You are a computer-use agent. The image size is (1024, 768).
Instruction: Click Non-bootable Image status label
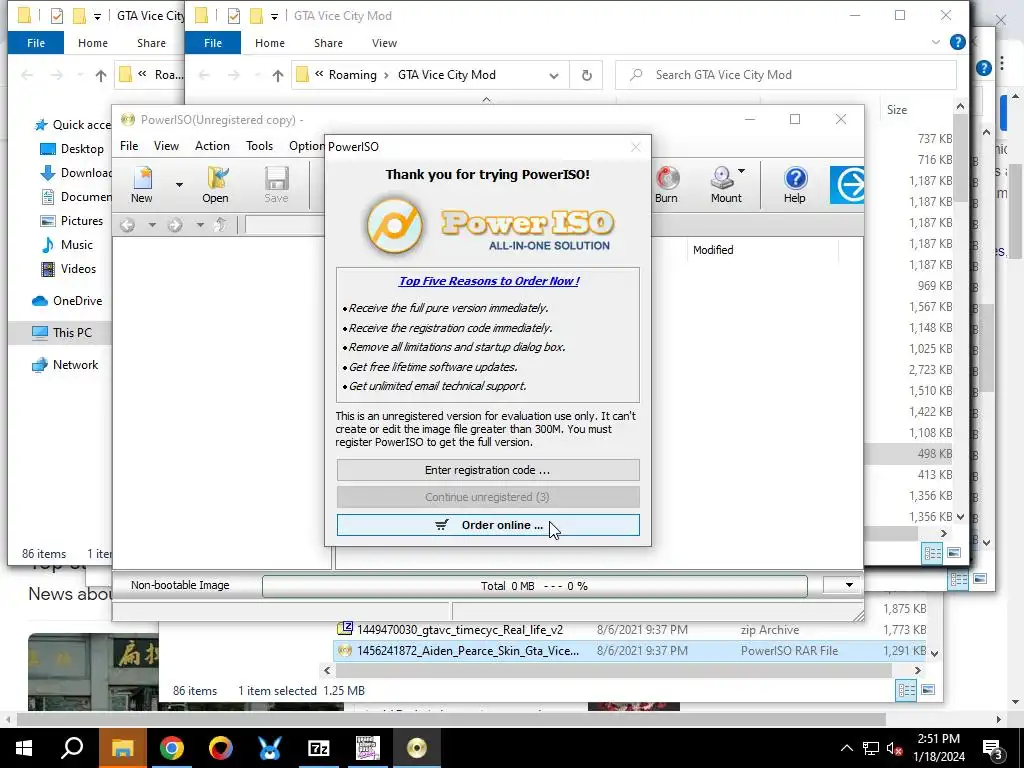click(180, 585)
